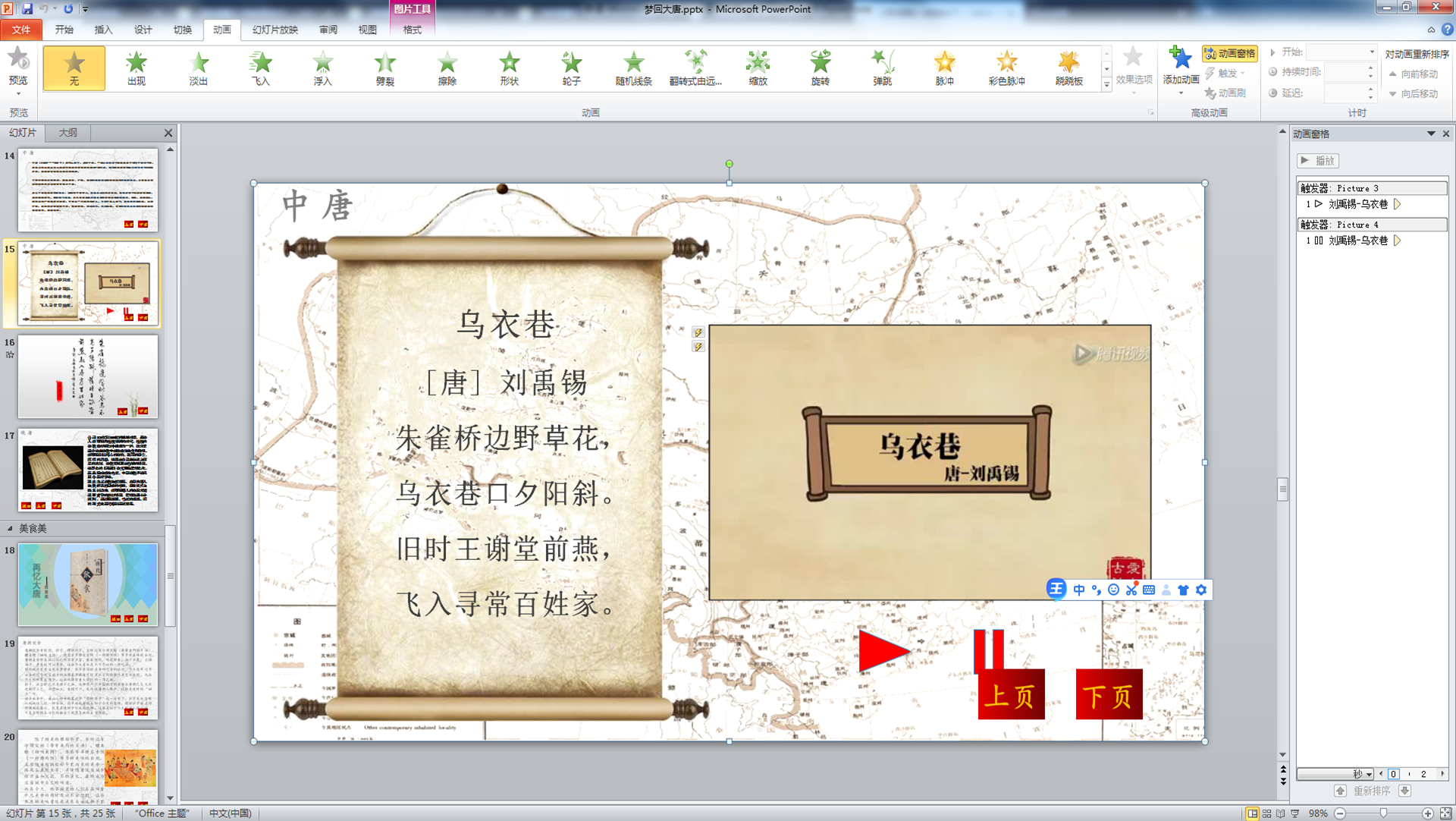This screenshot has width=1456, height=821.
Task: Apply the 随机线条 (Random Bars) animation
Action: coord(633,68)
